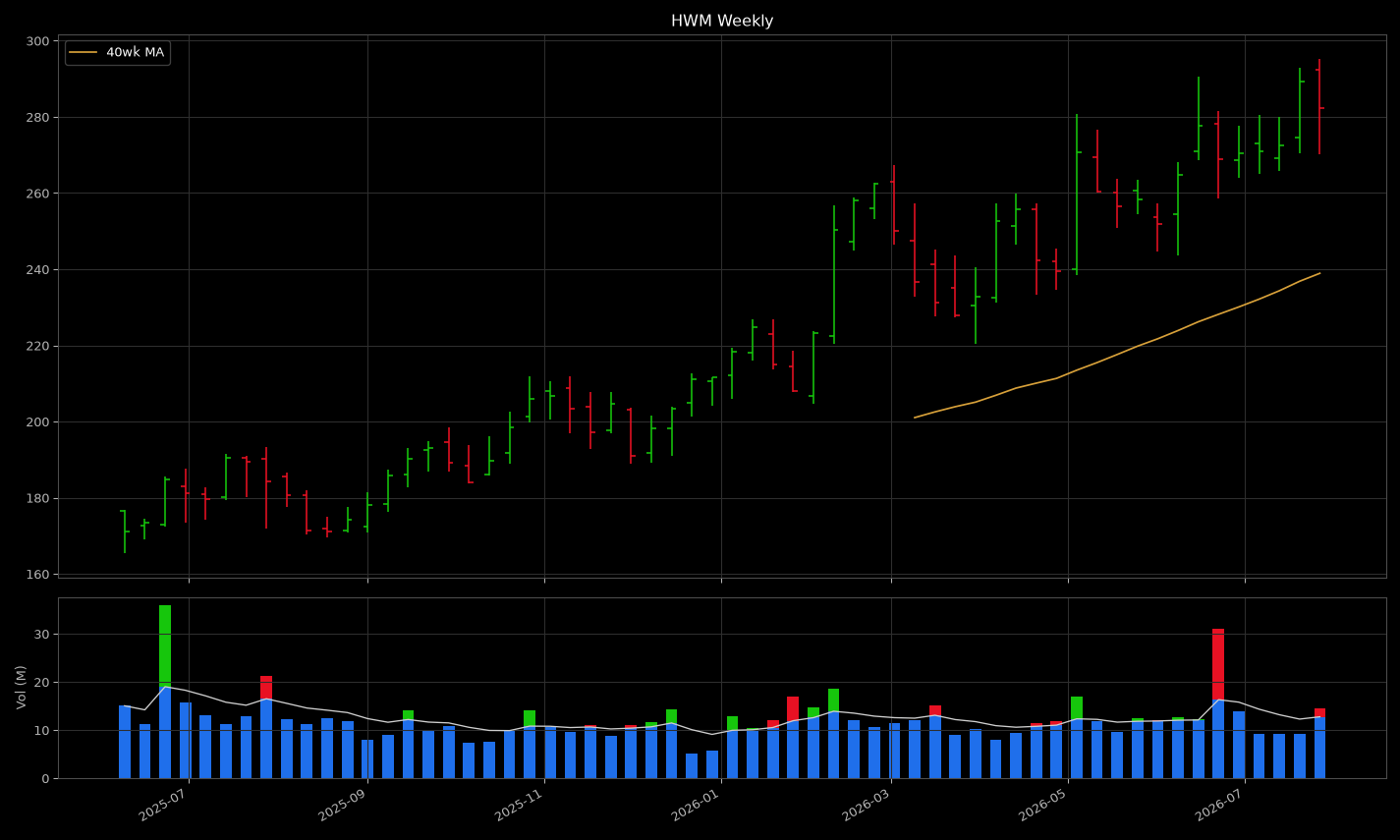Click the 0 volume axis label
The height and width of the screenshot is (840, 1400).
(x=45, y=779)
